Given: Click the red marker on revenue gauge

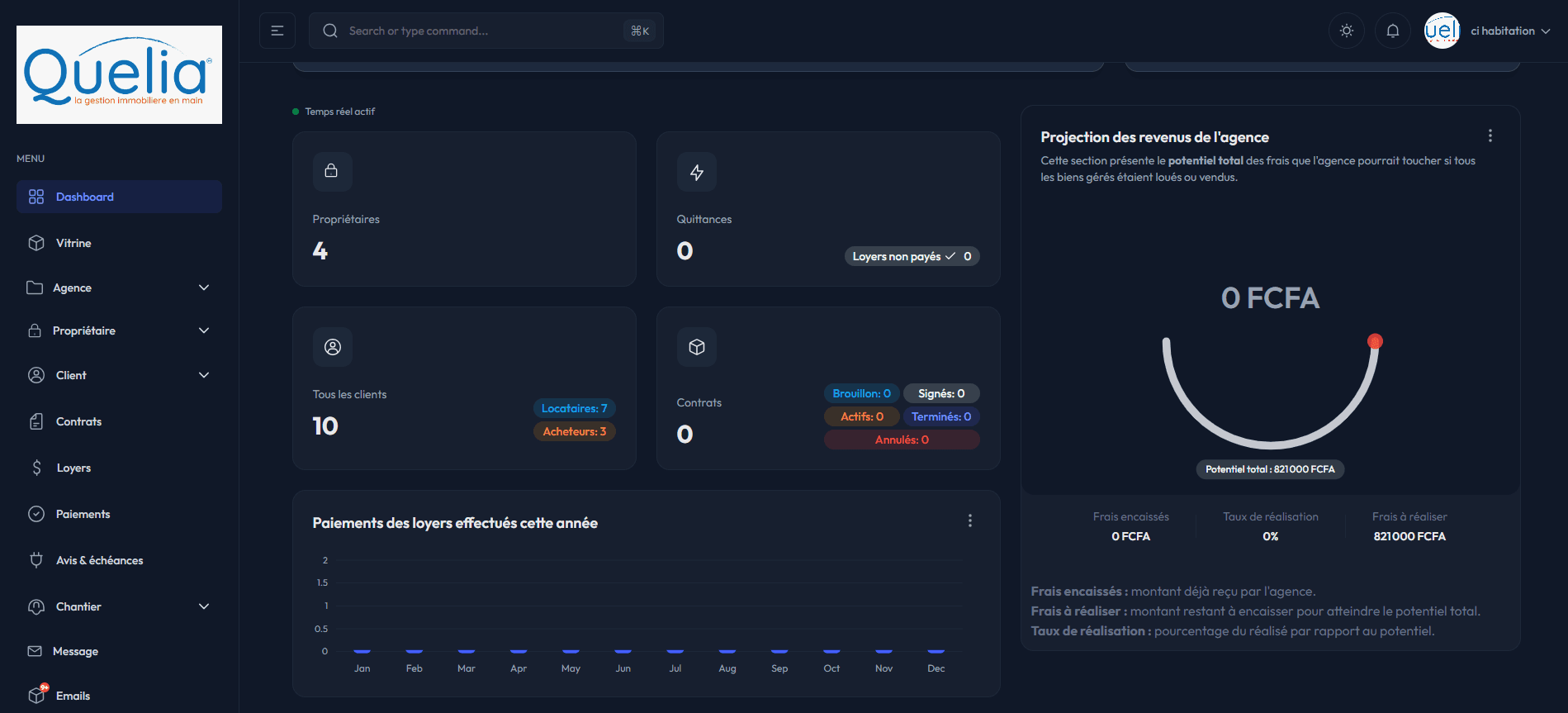Looking at the screenshot, I should (x=1375, y=340).
